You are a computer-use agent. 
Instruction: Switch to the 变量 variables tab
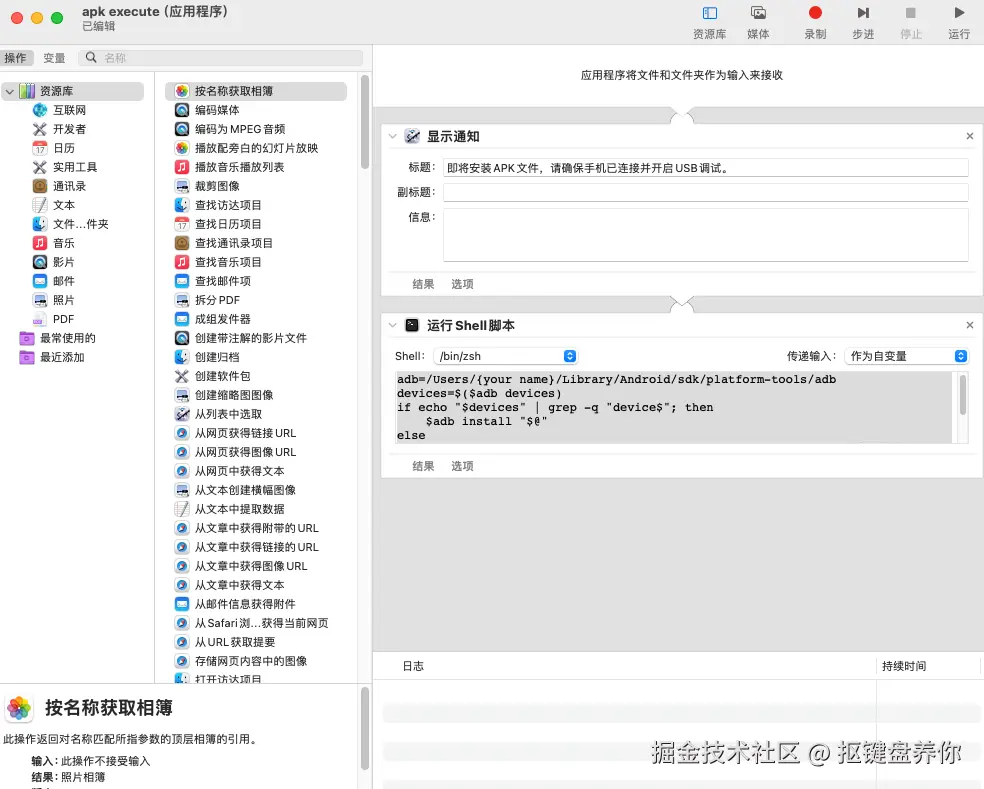click(54, 58)
